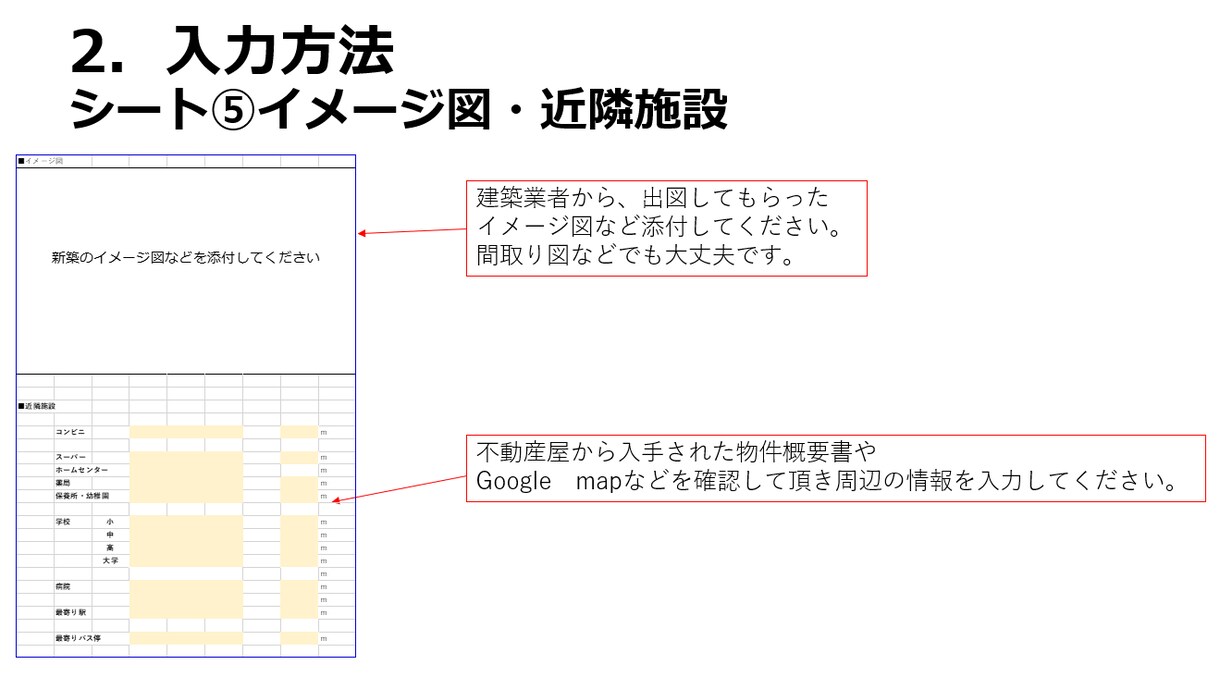Click the distance input field for 病院
Viewport: 1220px width, 677px height.
(299, 587)
